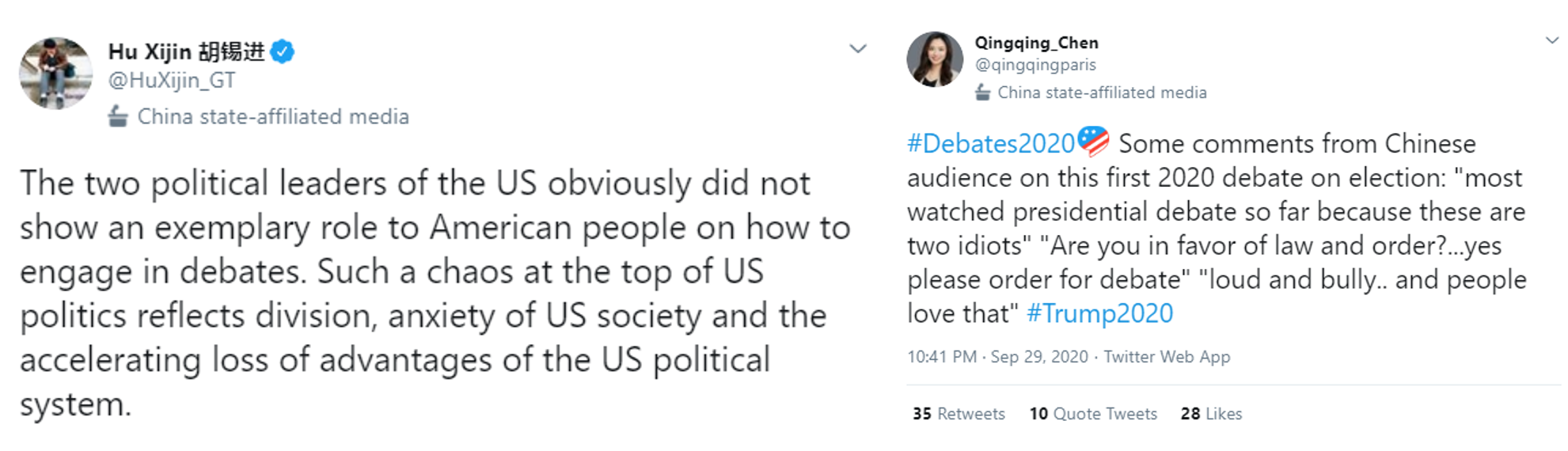Image resolution: width=1568 pixels, height=451 pixels.
Task: Open Hu Xijin's profile picture
Action: 55,73
